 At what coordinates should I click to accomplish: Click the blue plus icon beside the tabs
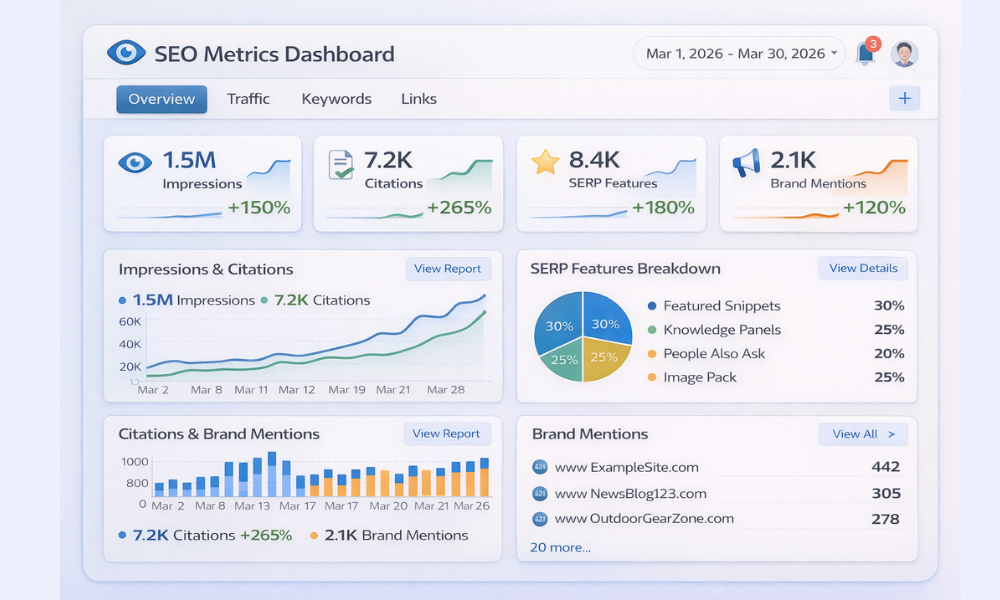[904, 98]
